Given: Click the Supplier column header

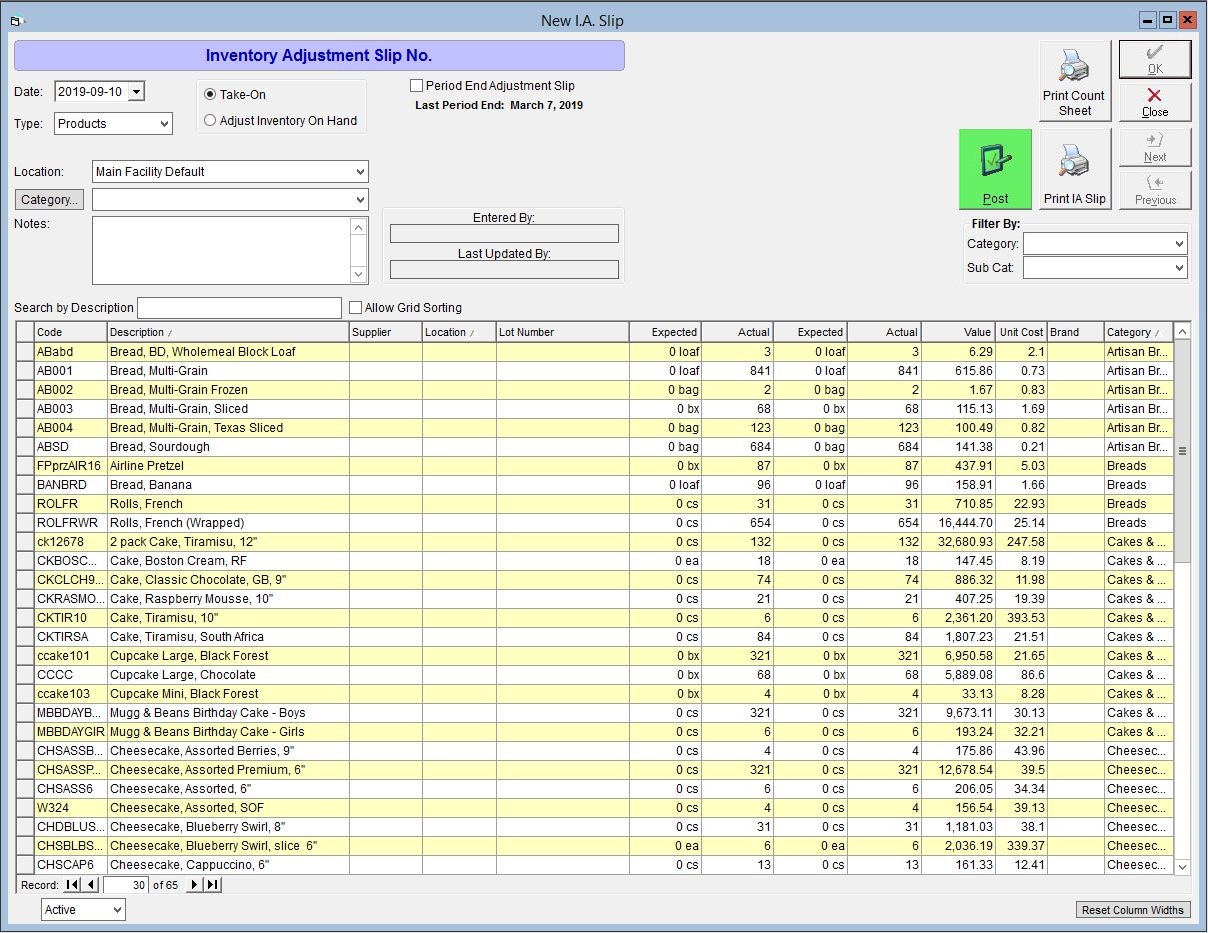Looking at the screenshot, I should [385, 332].
